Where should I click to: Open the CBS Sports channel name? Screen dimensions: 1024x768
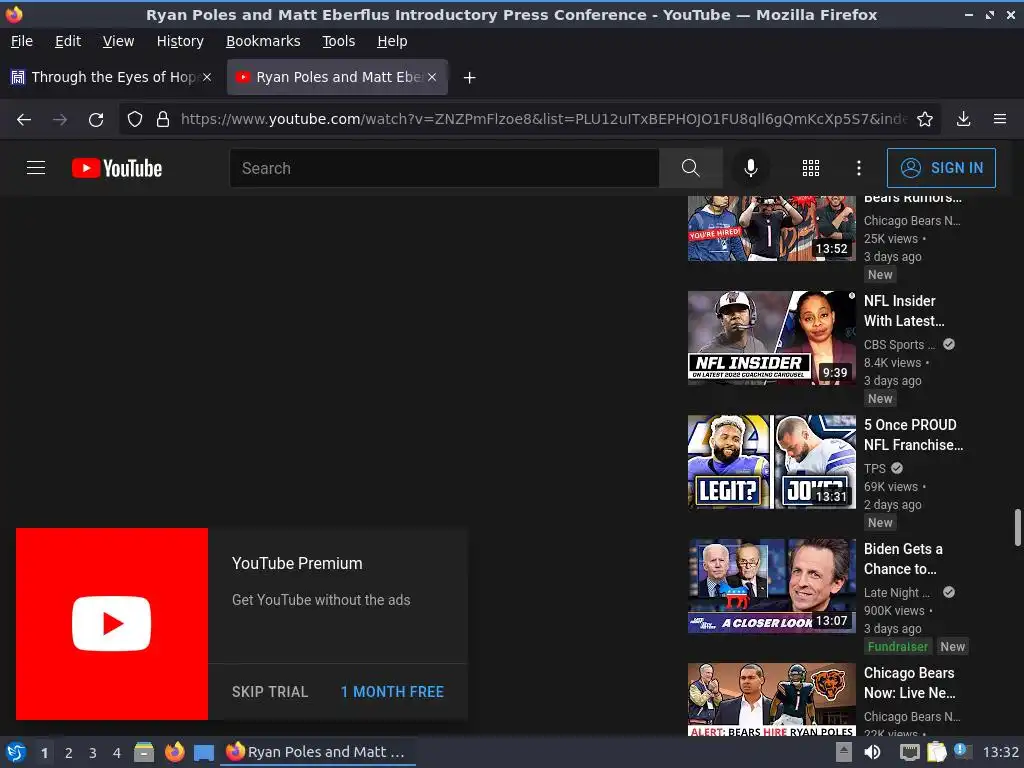pos(899,345)
